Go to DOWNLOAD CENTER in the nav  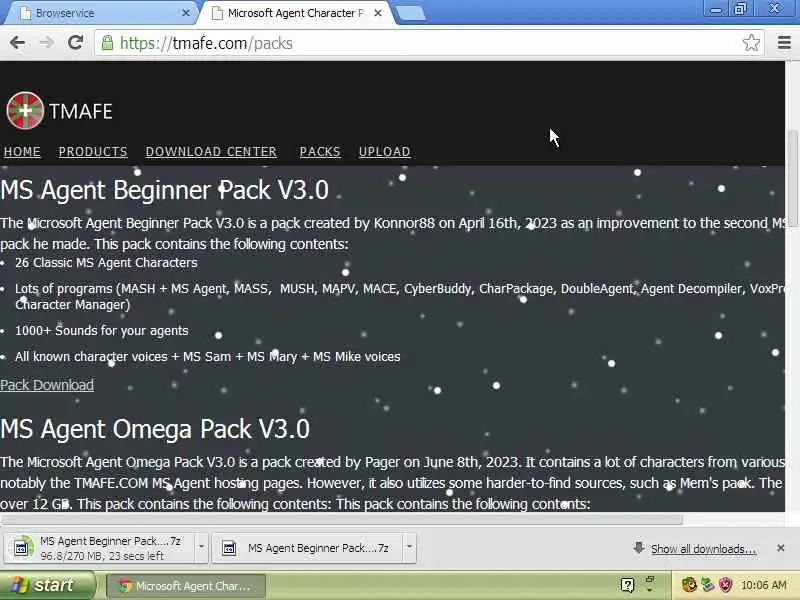[x=211, y=152]
